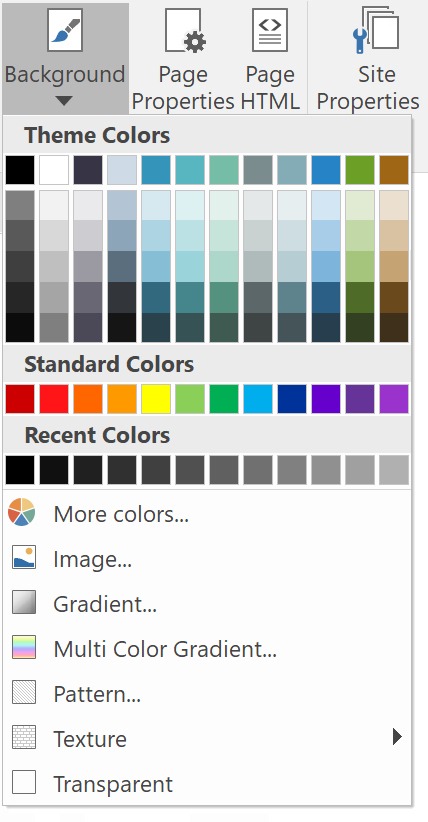
Task: Pick the bright red standard color
Action: 54,399
